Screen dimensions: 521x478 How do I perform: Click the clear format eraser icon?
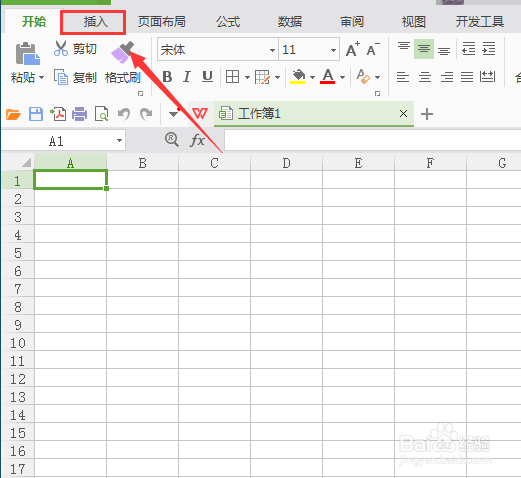coord(363,76)
